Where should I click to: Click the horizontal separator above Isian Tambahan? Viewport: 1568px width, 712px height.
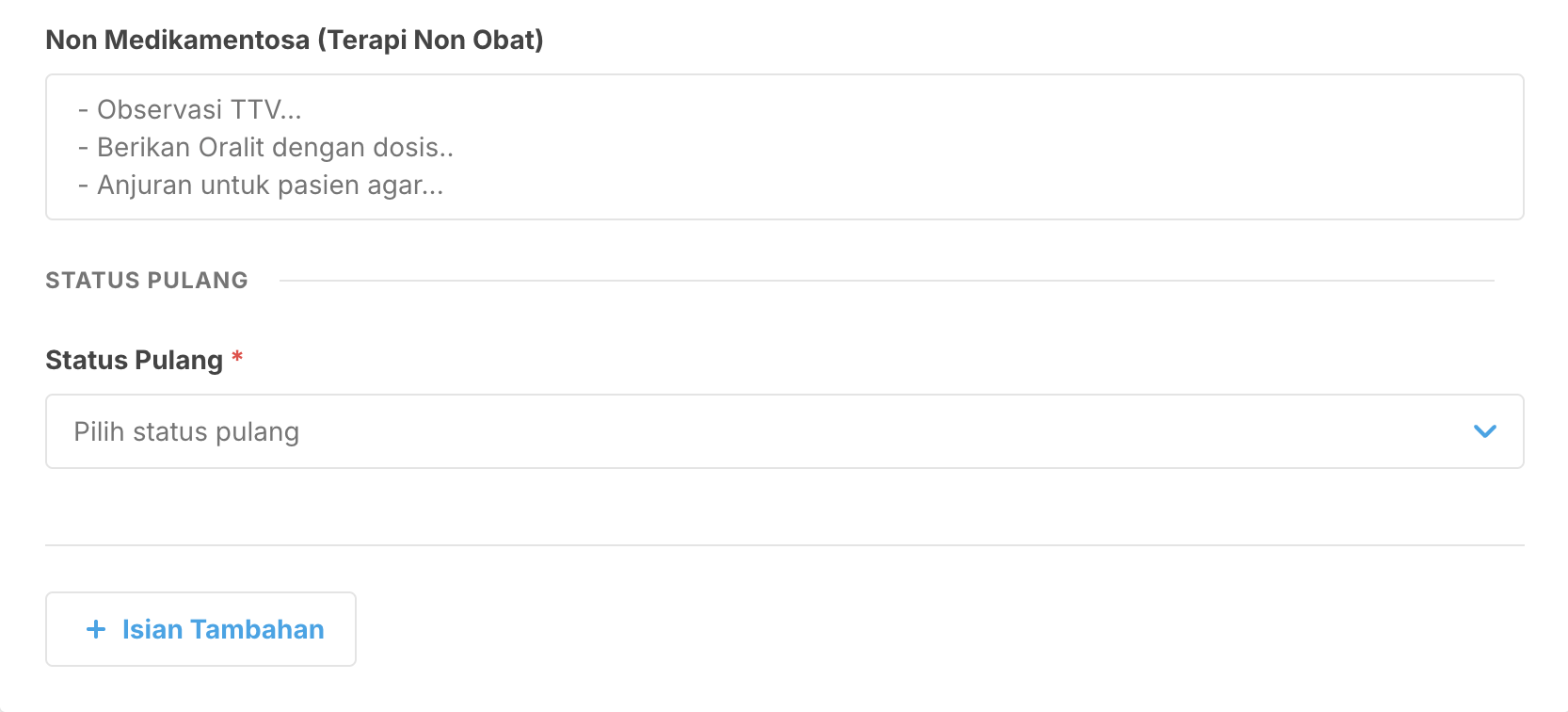(x=783, y=545)
